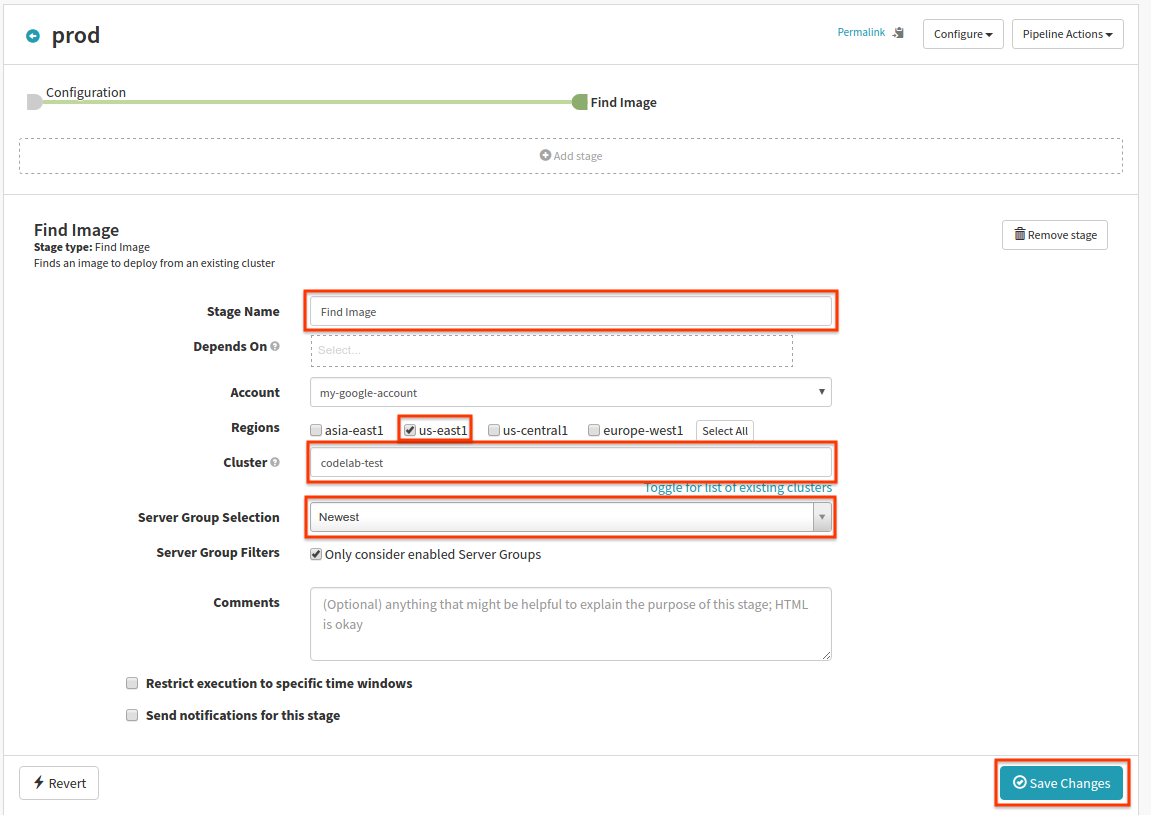
Task: Check the us-central1 region checkbox
Action: click(x=494, y=430)
